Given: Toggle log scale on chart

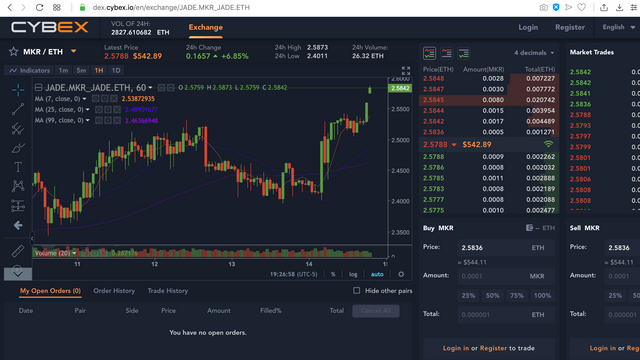Looking at the screenshot, I should 353,274.
